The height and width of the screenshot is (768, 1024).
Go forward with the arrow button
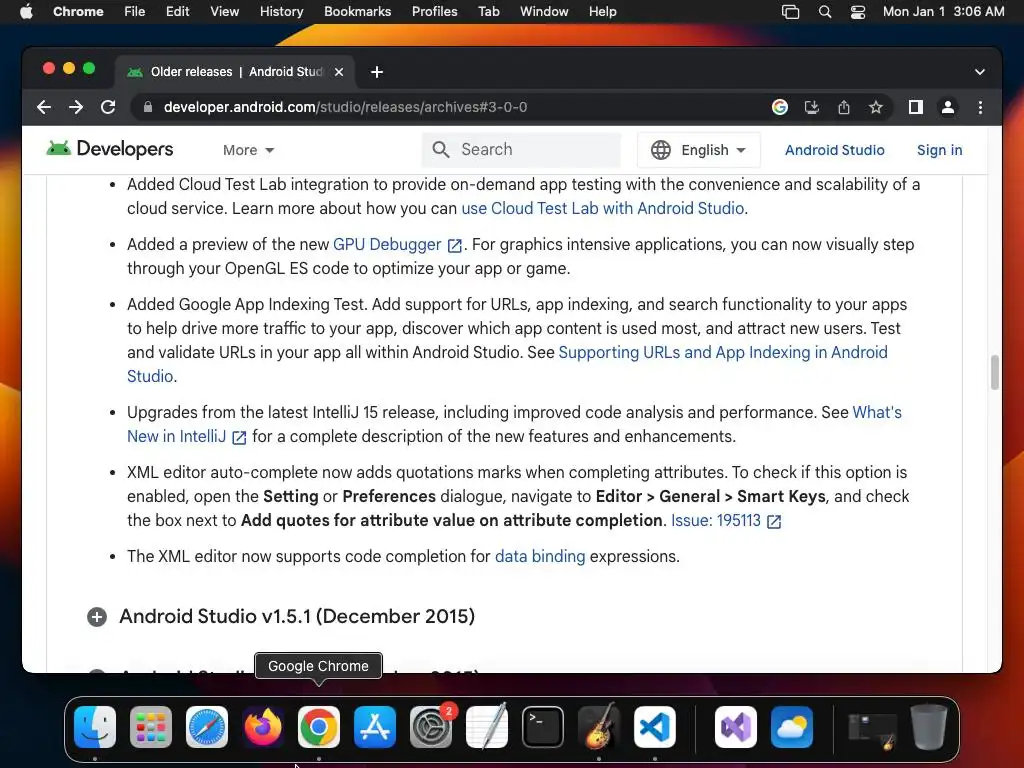76,107
